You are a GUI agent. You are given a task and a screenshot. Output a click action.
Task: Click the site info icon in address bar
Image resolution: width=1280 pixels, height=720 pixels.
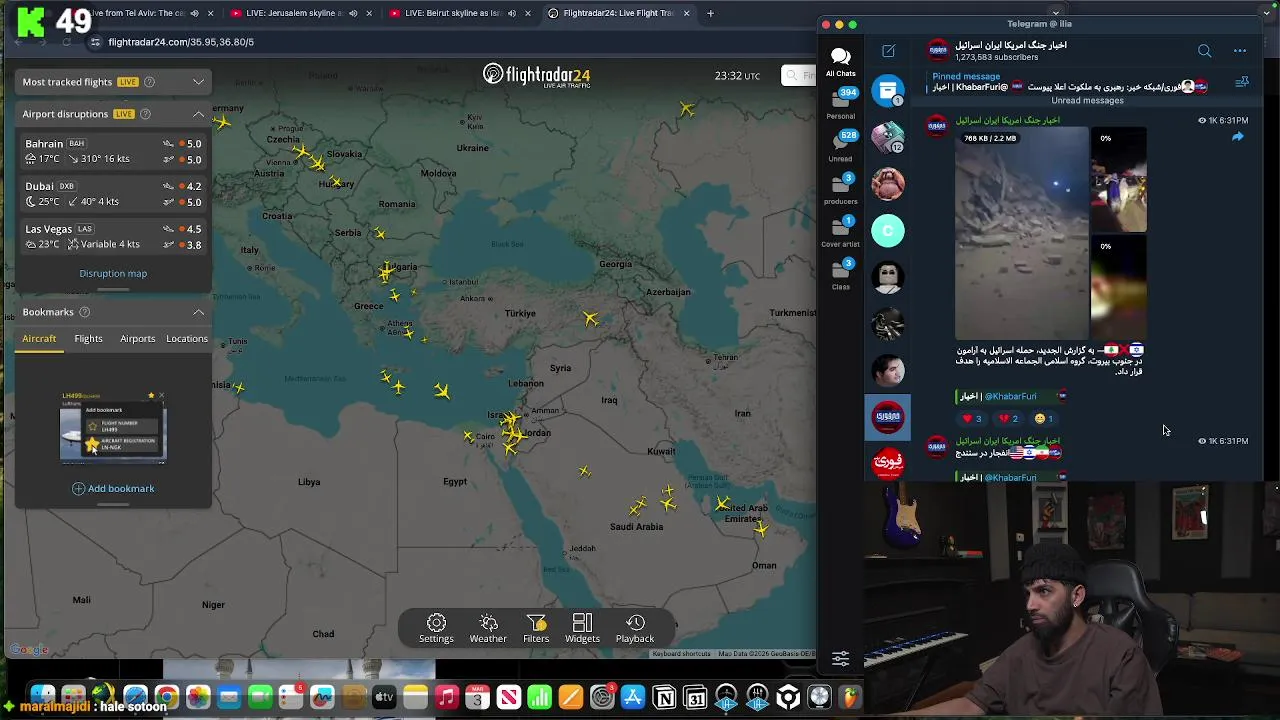click(95, 42)
